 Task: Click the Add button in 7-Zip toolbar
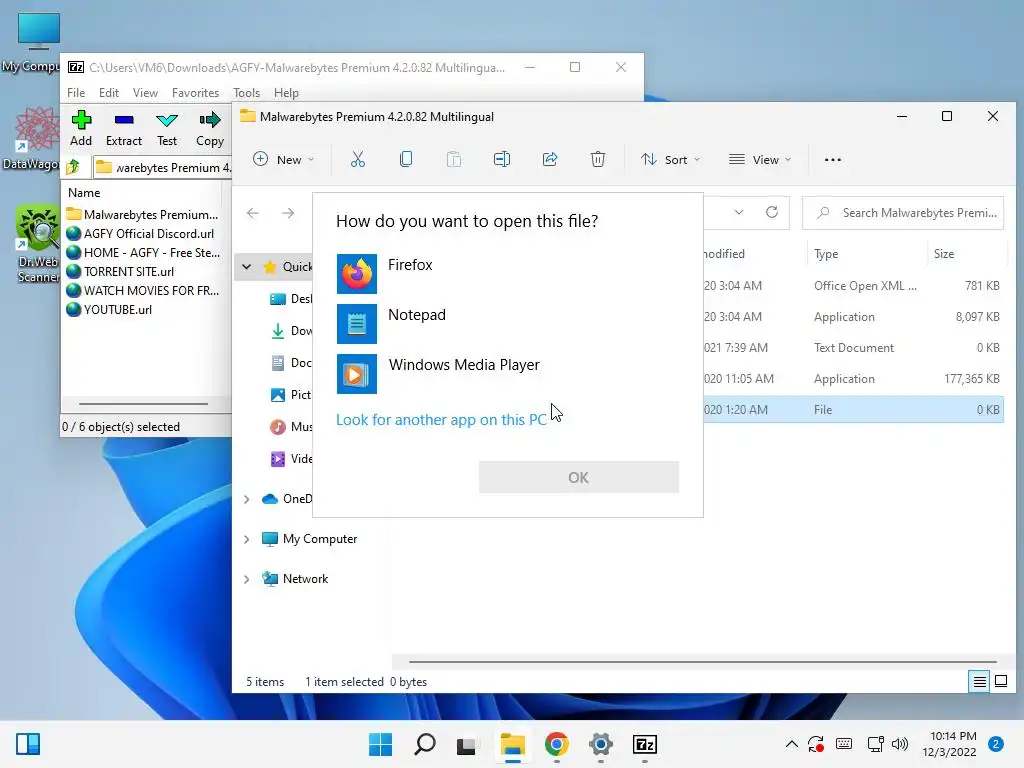pyautogui.click(x=81, y=129)
